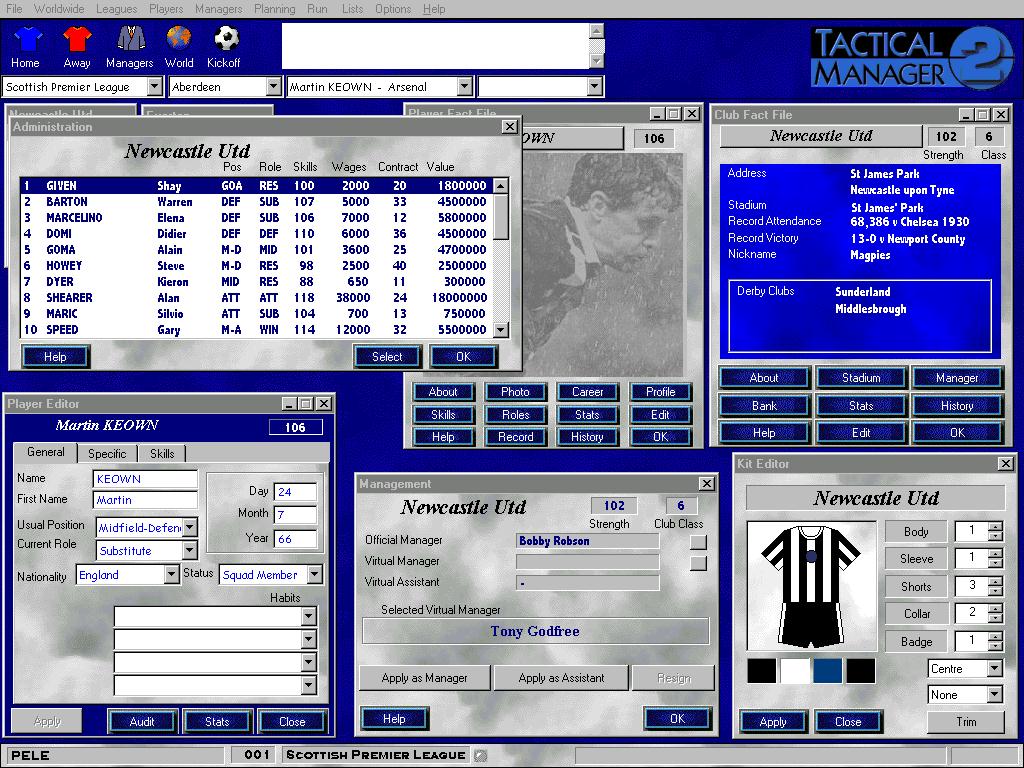Image resolution: width=1024 pixels, height=768 pixels.
Task: Click the Career button in Player Fact File
Action: pos(588,392)
